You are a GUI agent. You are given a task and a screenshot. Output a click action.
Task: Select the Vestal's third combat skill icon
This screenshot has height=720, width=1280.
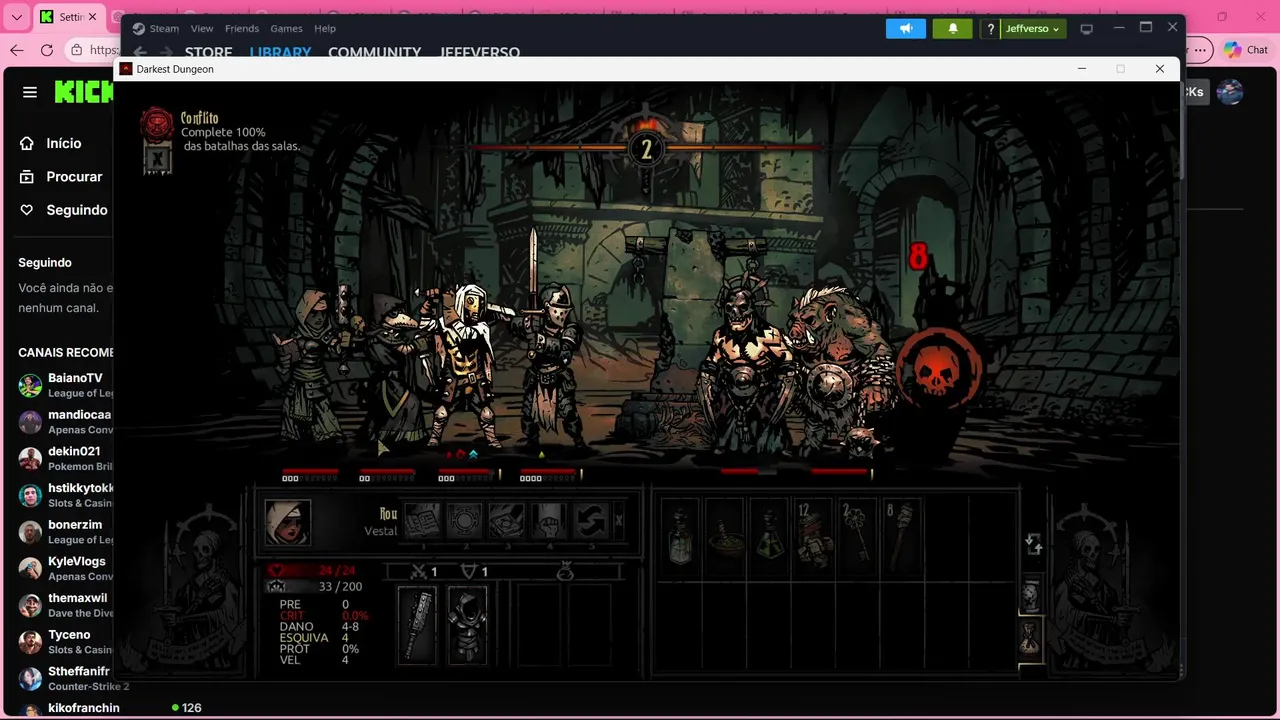click(507, 521)
